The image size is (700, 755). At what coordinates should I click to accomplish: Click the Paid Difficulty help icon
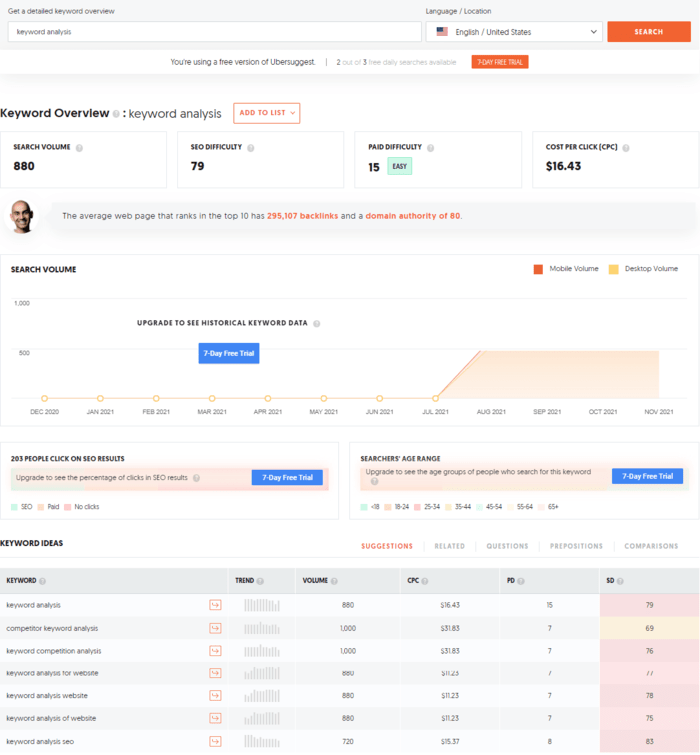click(430, 148)
